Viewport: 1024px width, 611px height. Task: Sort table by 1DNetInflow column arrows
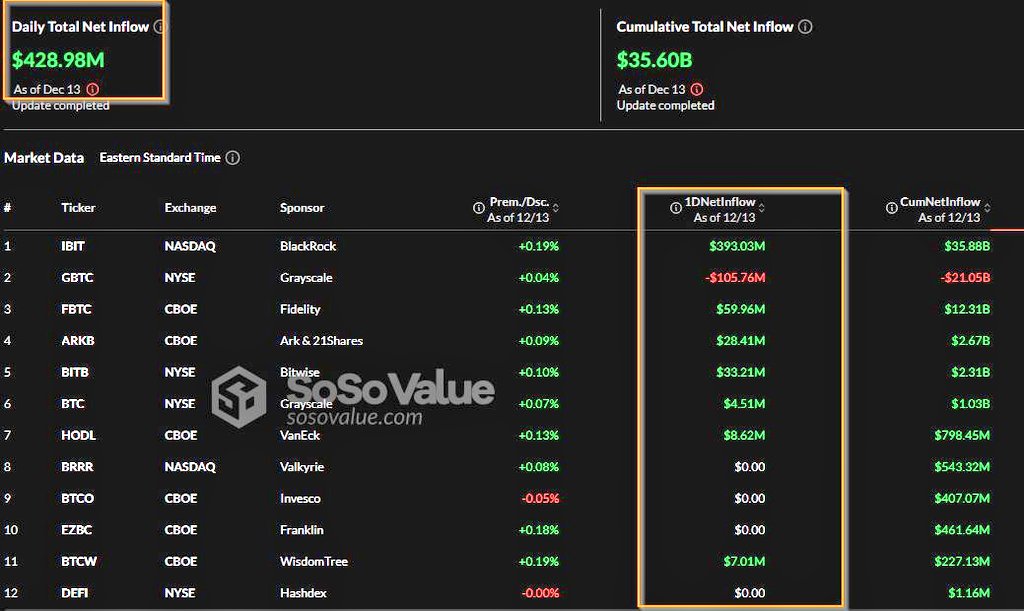761,208
